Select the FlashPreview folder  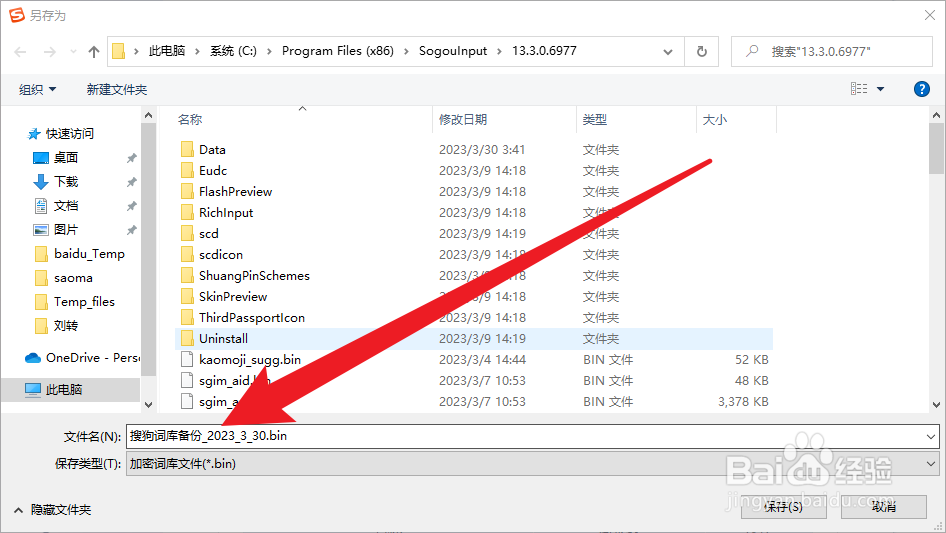(235, 192)
